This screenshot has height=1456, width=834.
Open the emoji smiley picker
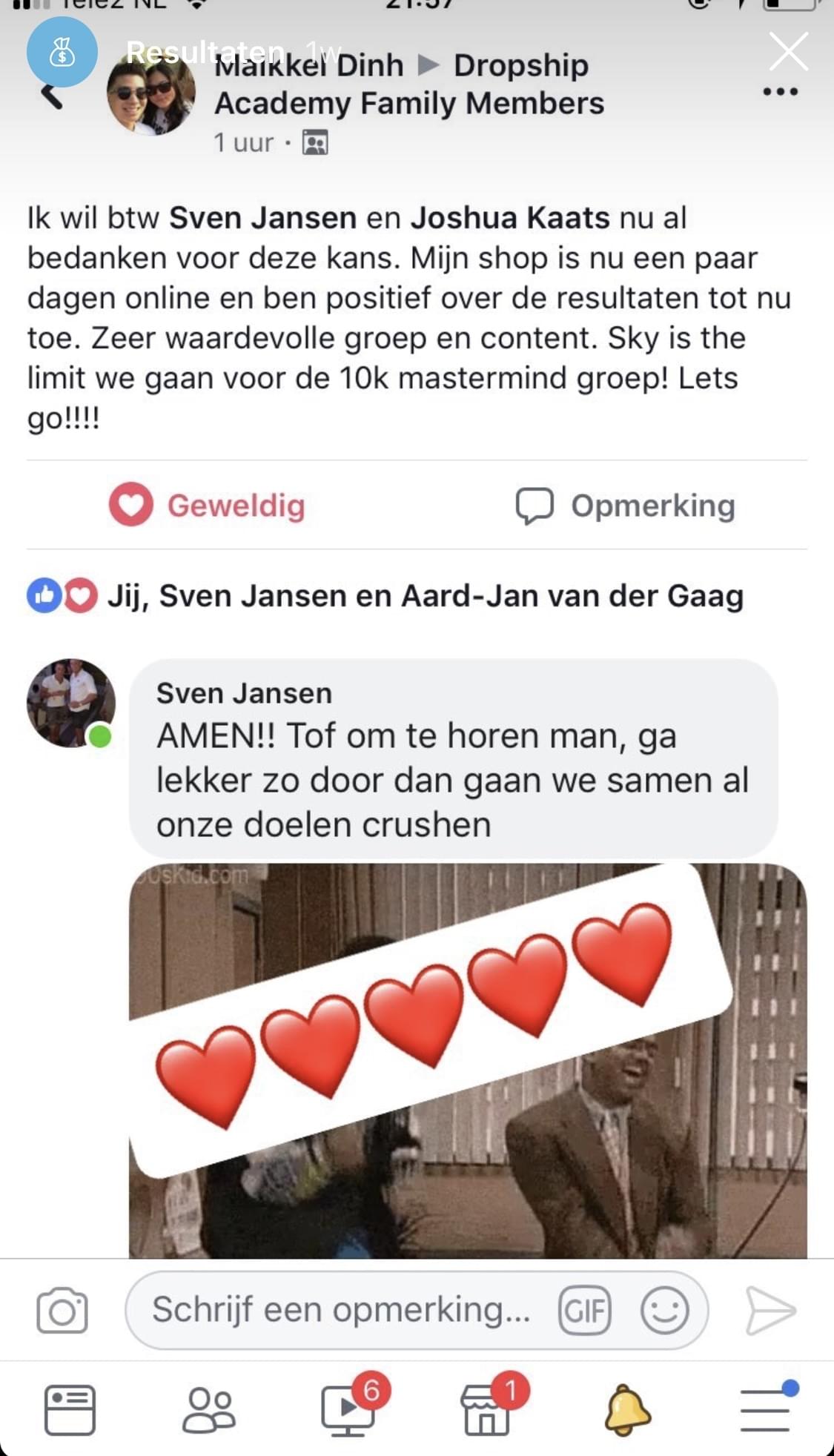[x=664, y=1311]
